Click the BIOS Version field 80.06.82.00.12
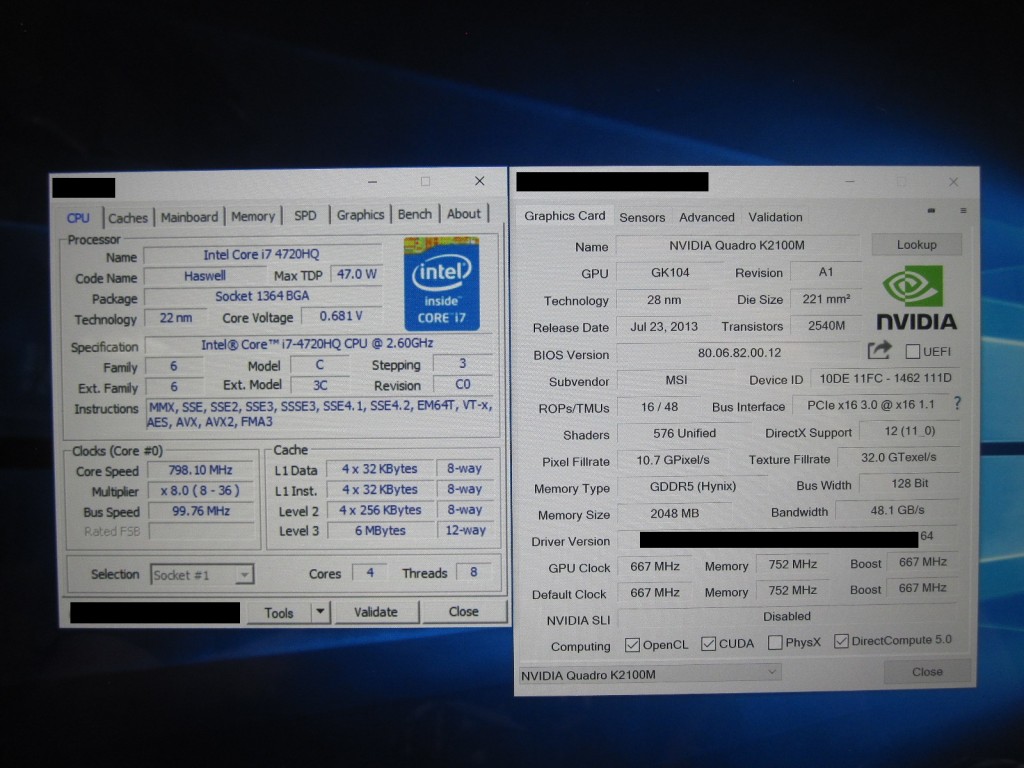Image resolution: width=1024 pixels, height=768 pixels. click(739, 353)
